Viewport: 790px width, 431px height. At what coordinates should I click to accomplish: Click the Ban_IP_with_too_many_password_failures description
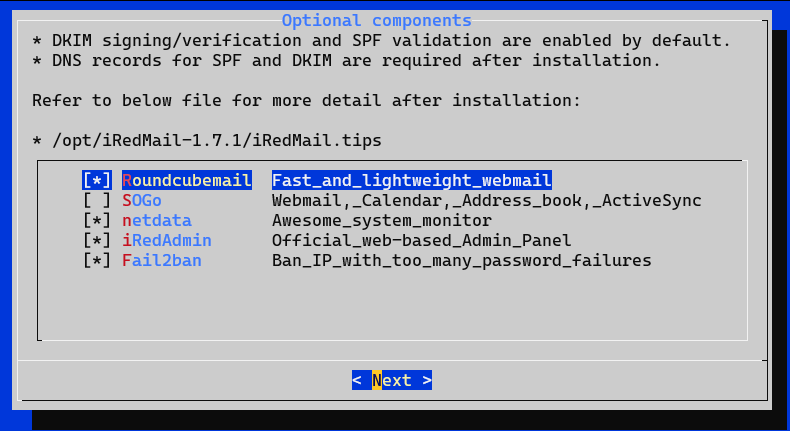462,261
